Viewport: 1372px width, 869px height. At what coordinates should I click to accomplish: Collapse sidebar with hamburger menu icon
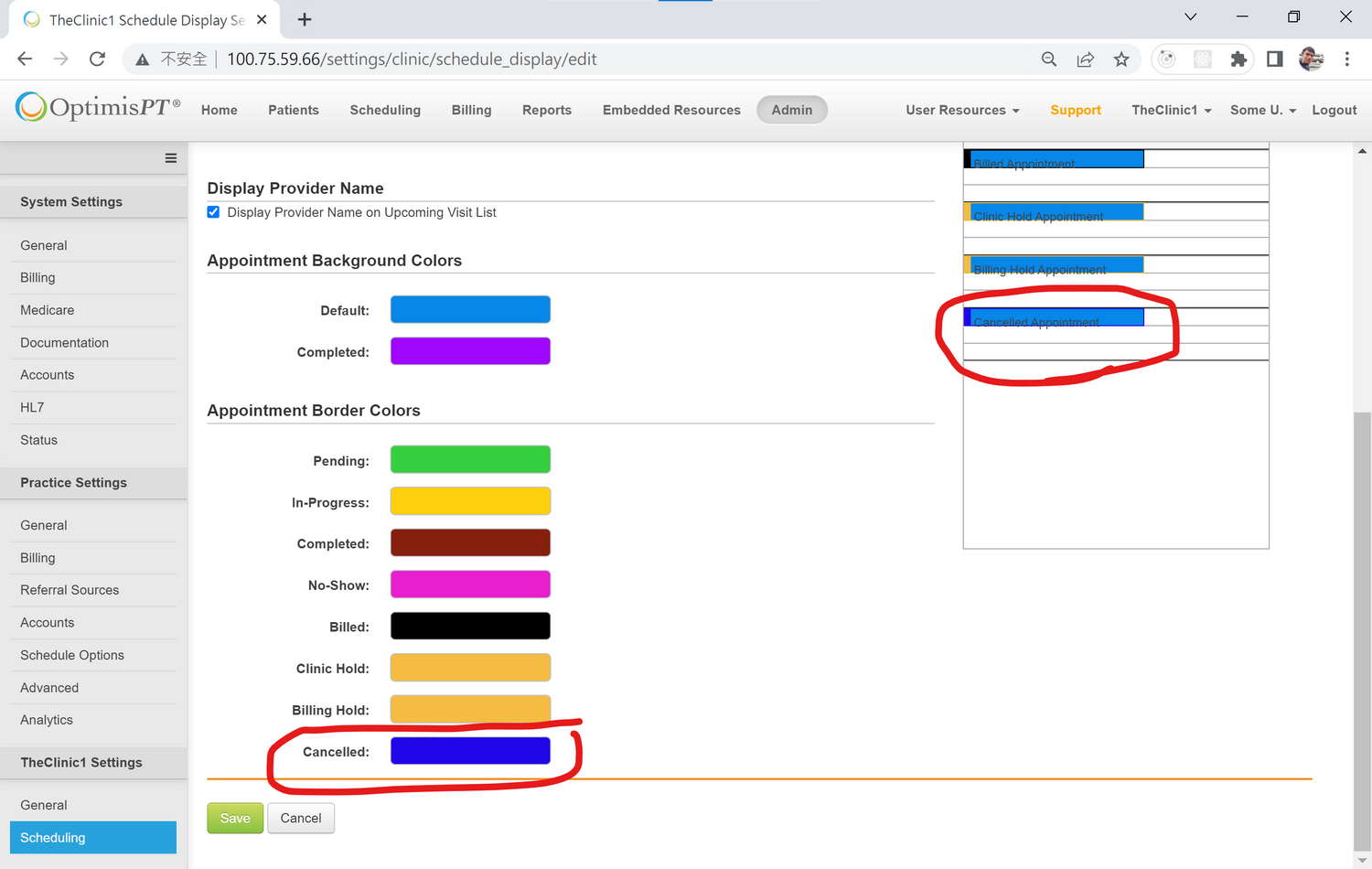point(170,158)
